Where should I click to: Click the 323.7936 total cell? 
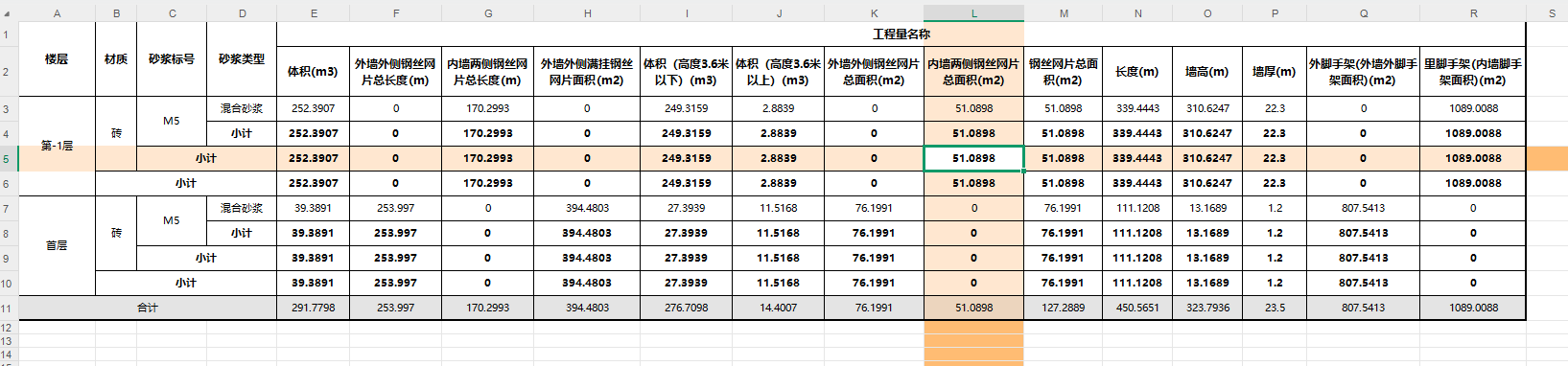1207,309
